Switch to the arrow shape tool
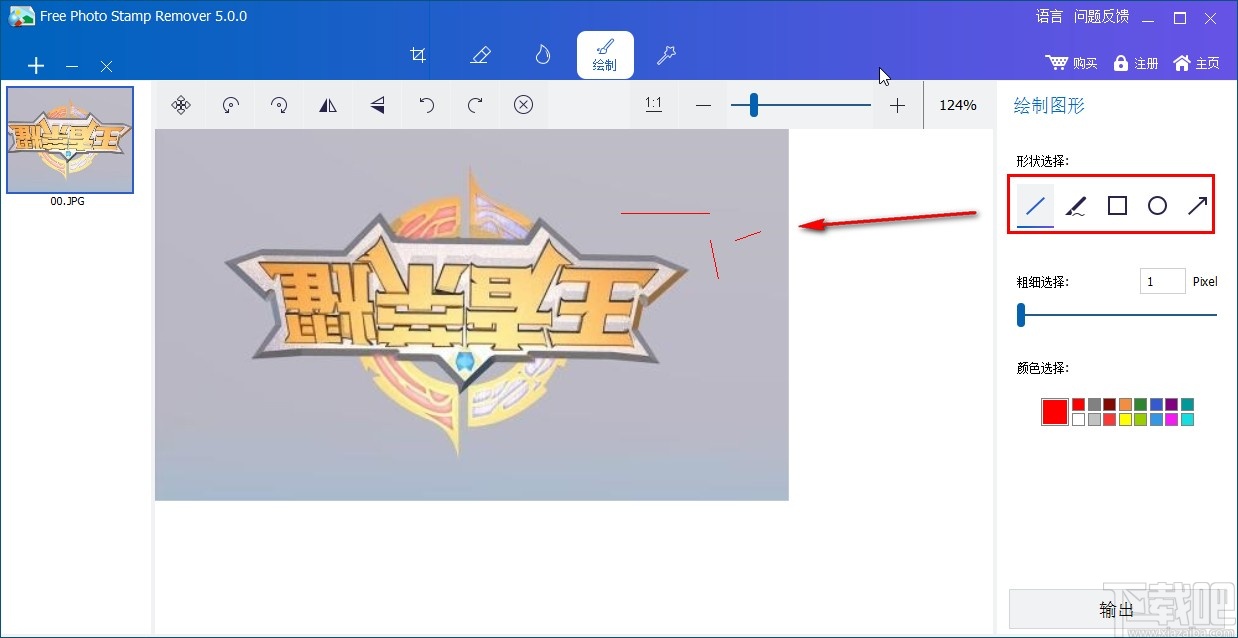1238x638 pixels. [1197, 205]
